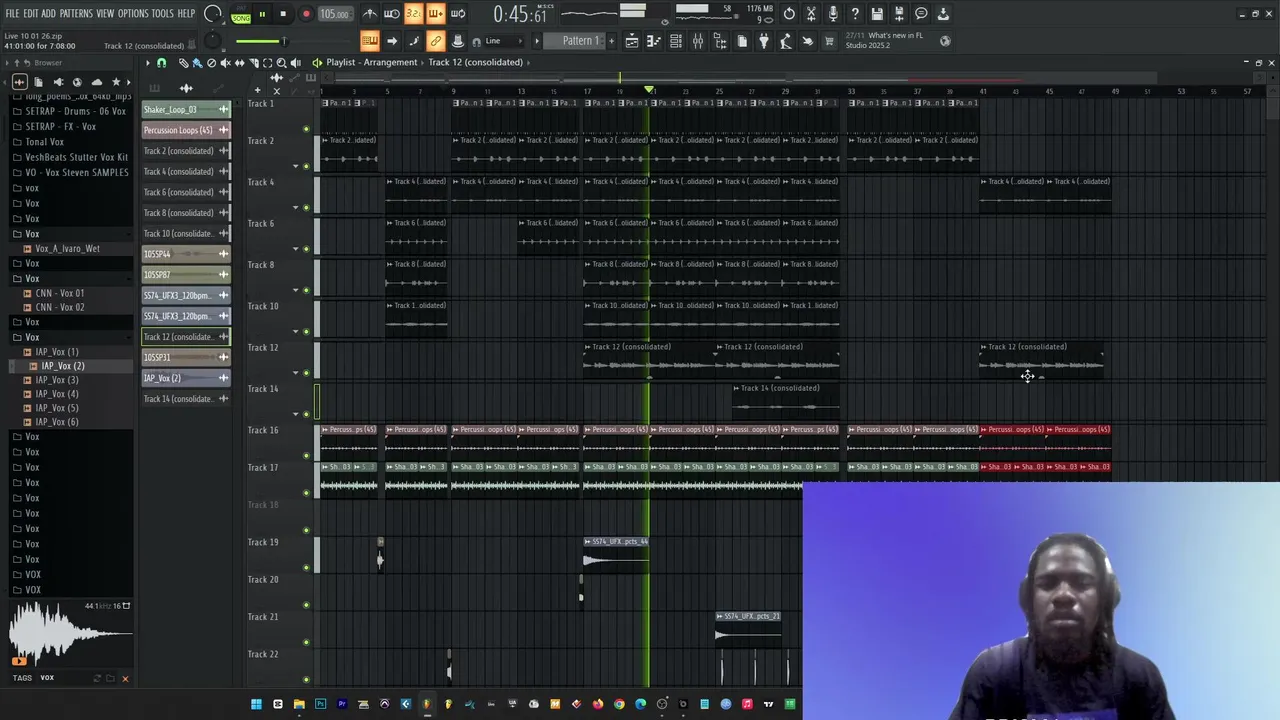Select the Paint brush tool in playlist
The width and height of the screenshot is (1280, 720).
197,63
